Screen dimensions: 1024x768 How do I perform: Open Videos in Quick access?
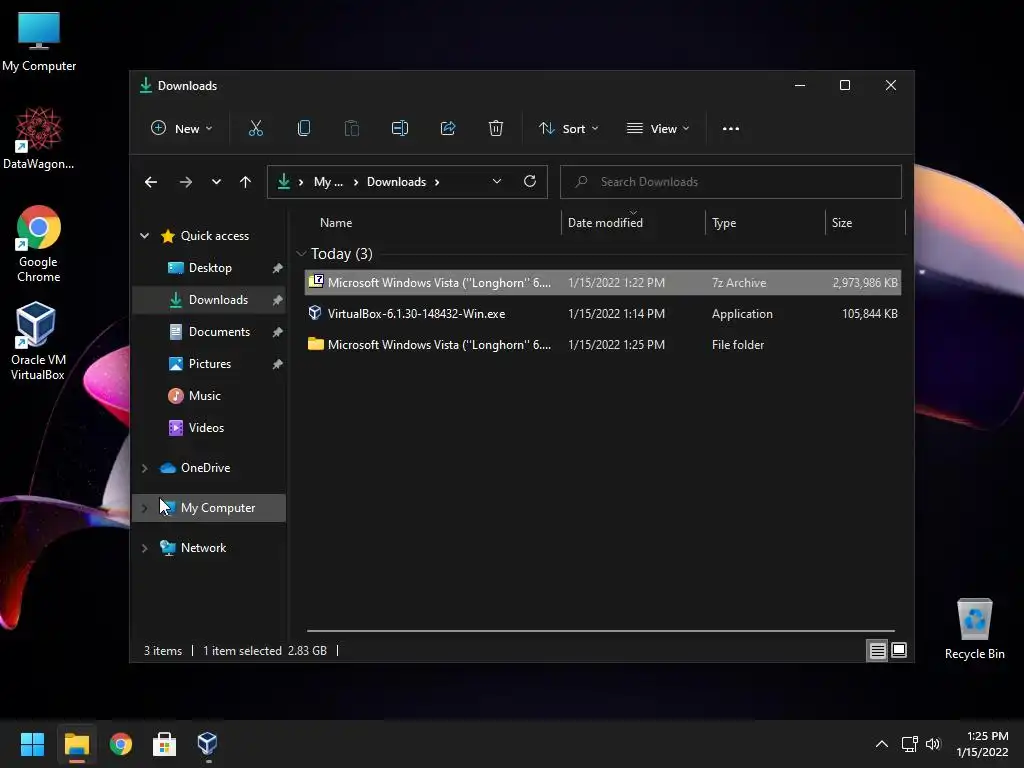click(x=206, y=428)
